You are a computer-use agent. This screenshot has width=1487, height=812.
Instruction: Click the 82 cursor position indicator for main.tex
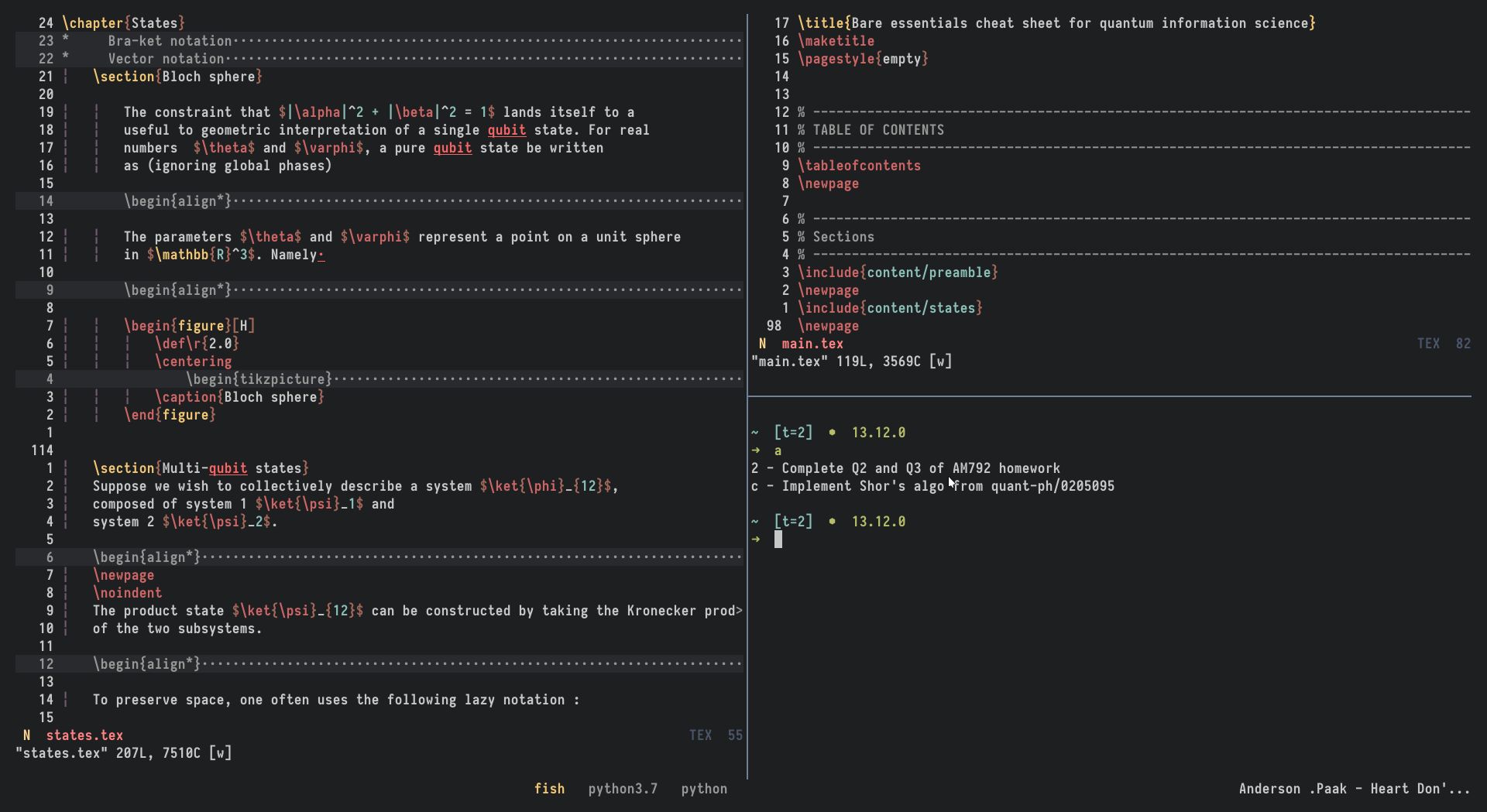[1465, 343]
